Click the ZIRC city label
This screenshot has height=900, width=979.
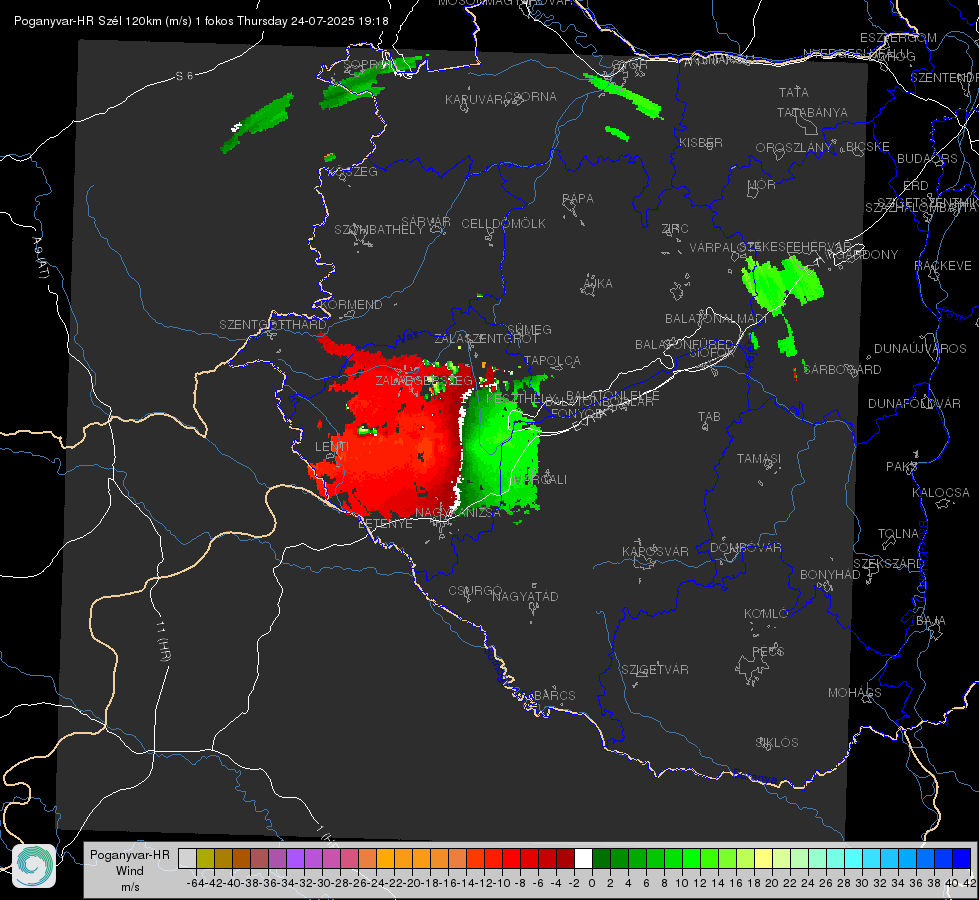[x=675, y=229]
